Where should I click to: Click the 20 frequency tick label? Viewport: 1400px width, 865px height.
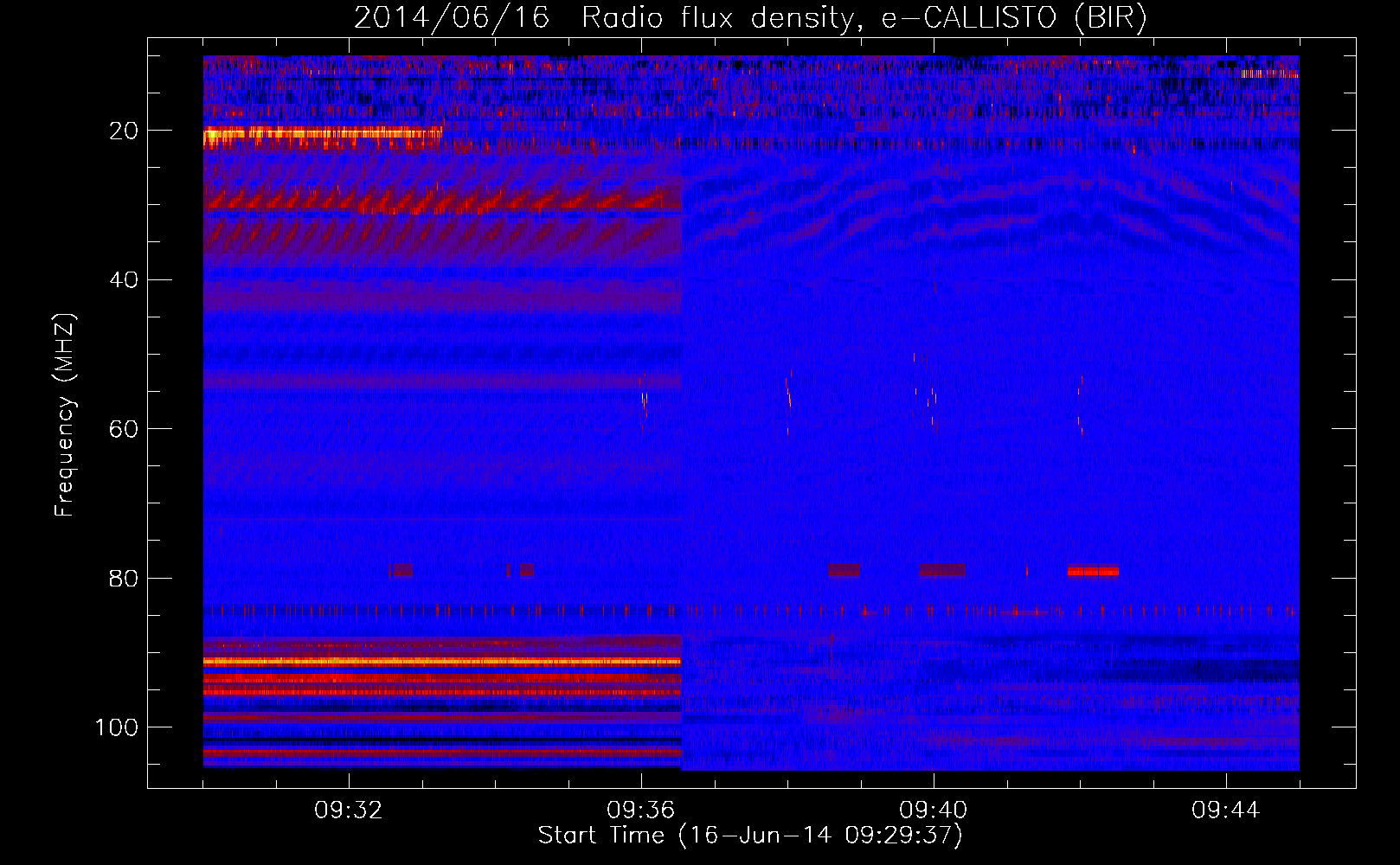pos(124,131)
